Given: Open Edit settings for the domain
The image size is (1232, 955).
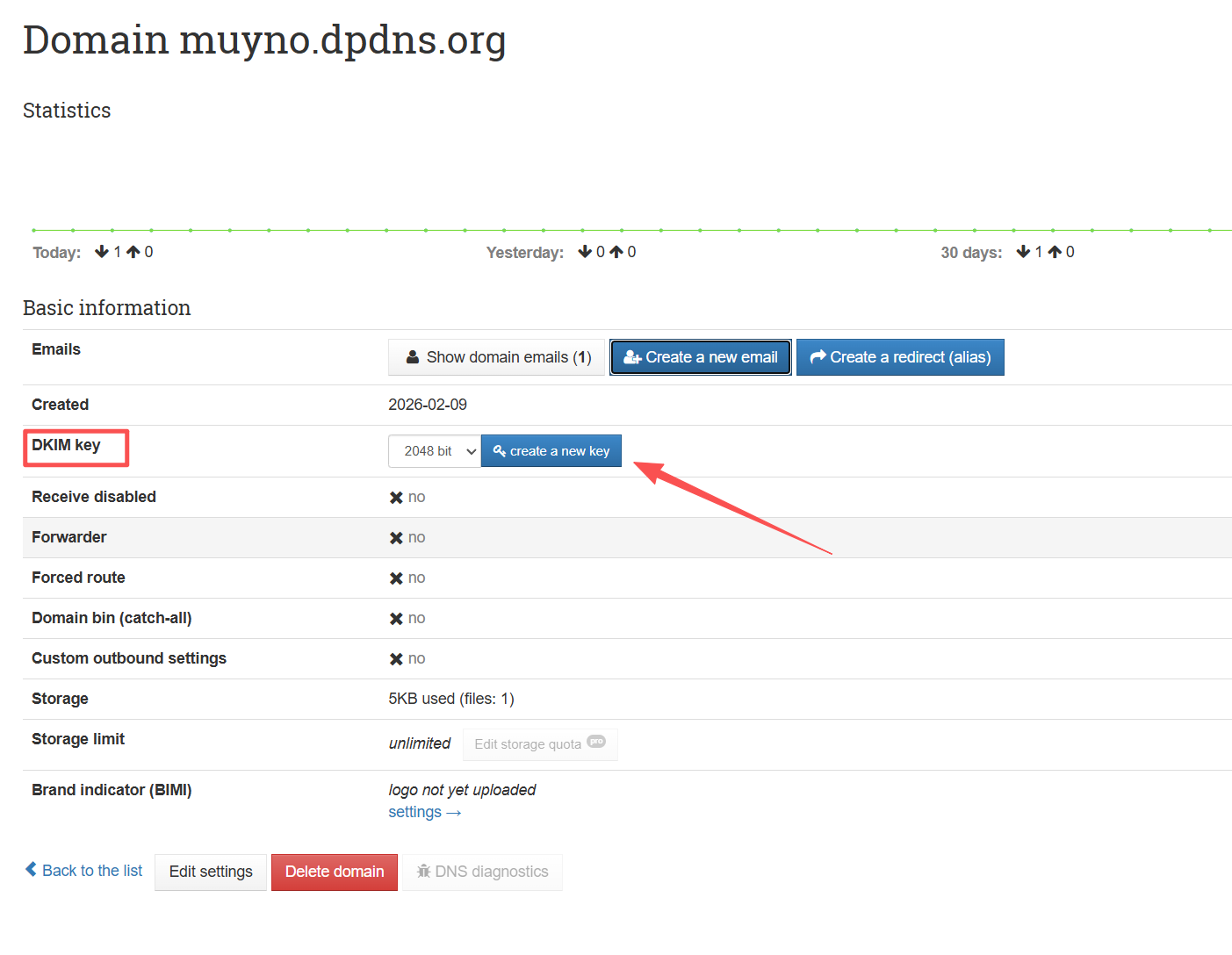Looking at the screenshot, I should point(211,872).
